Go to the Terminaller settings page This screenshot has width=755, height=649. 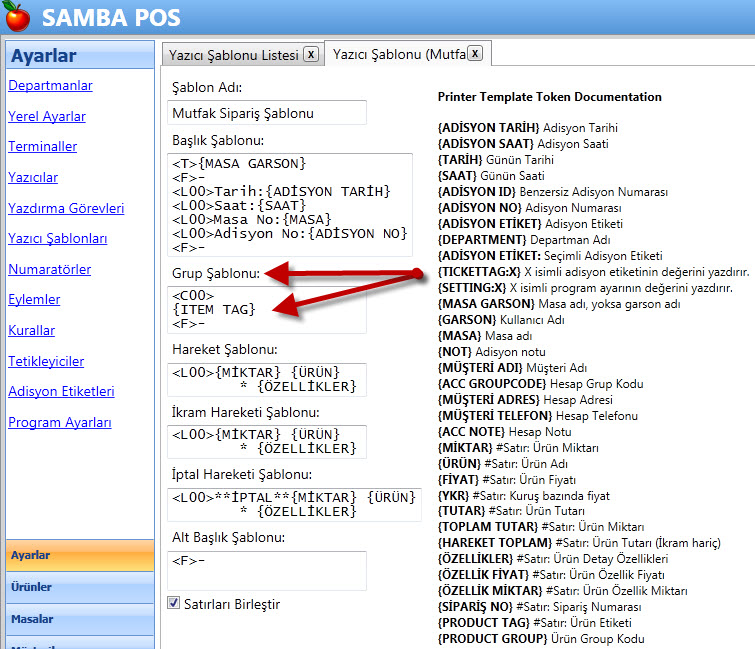click(42, 147)
